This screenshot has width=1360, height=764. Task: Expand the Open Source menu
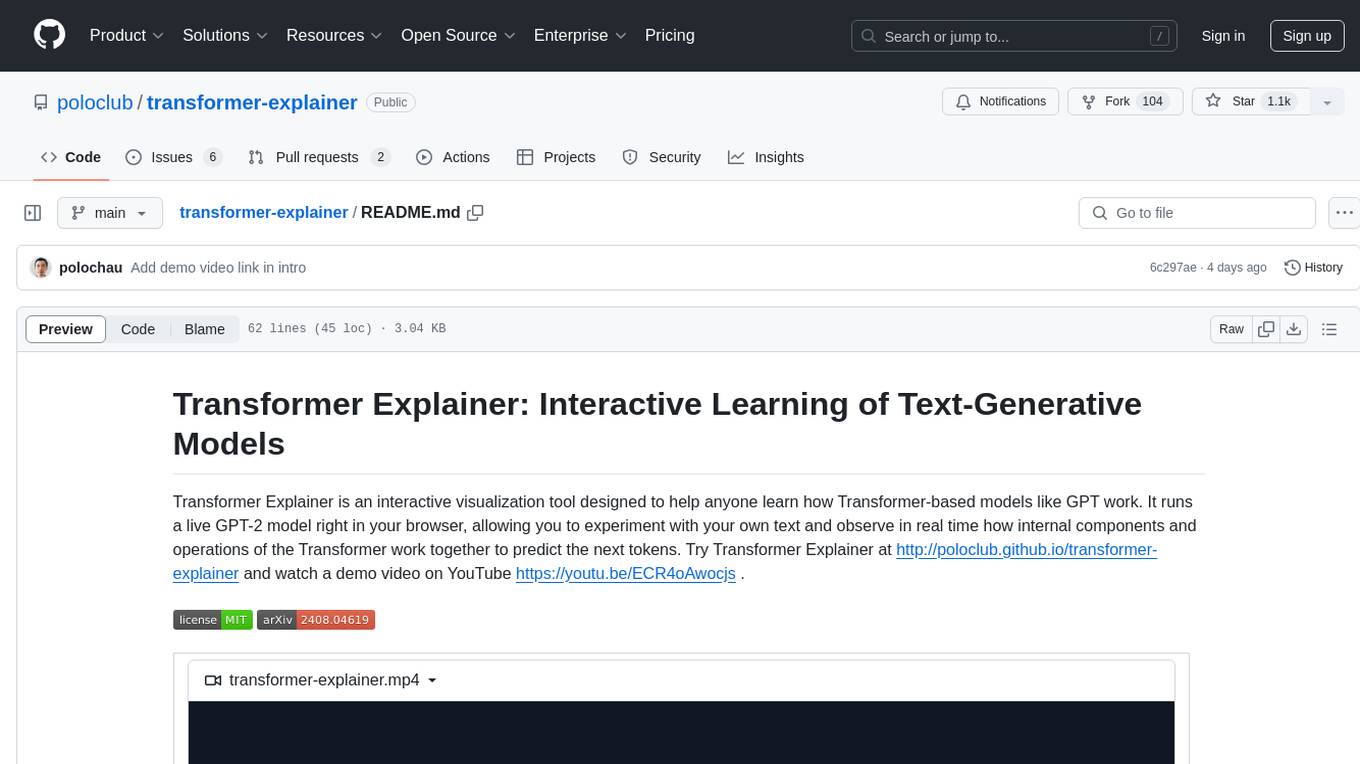tap(458, 35)
